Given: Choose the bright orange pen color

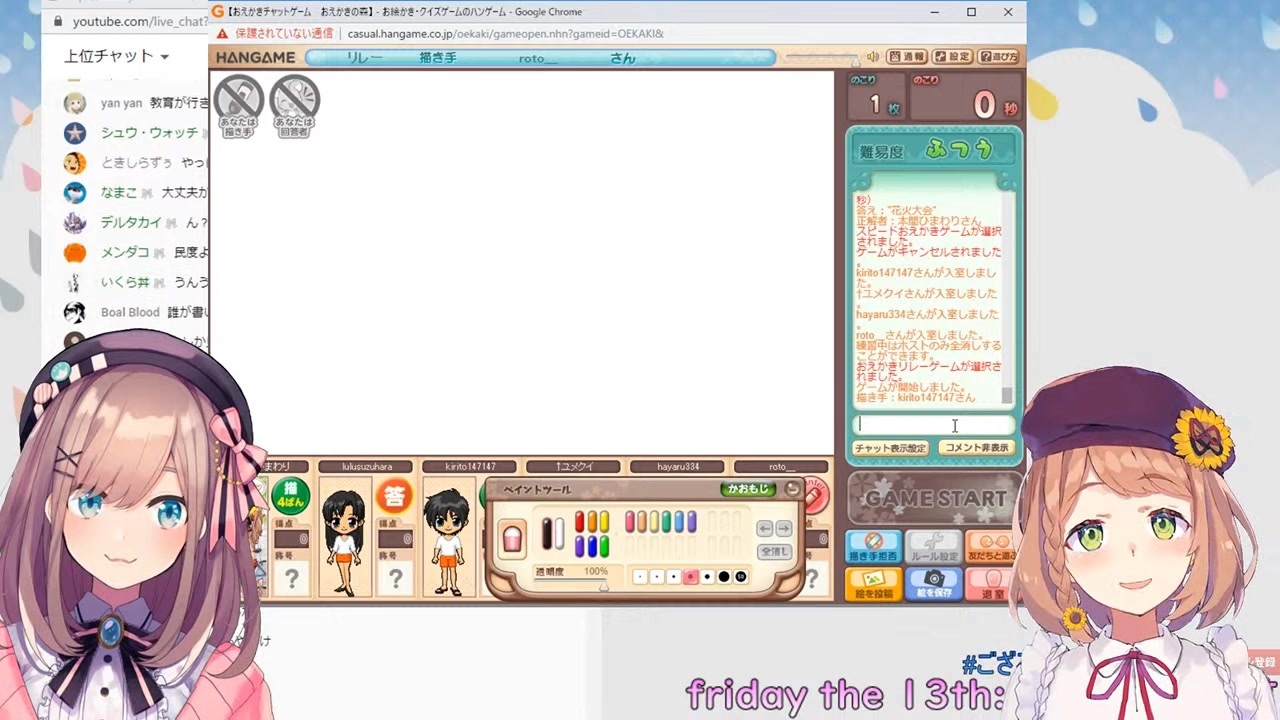Looking at the screenshot, I should pos(592,522).
